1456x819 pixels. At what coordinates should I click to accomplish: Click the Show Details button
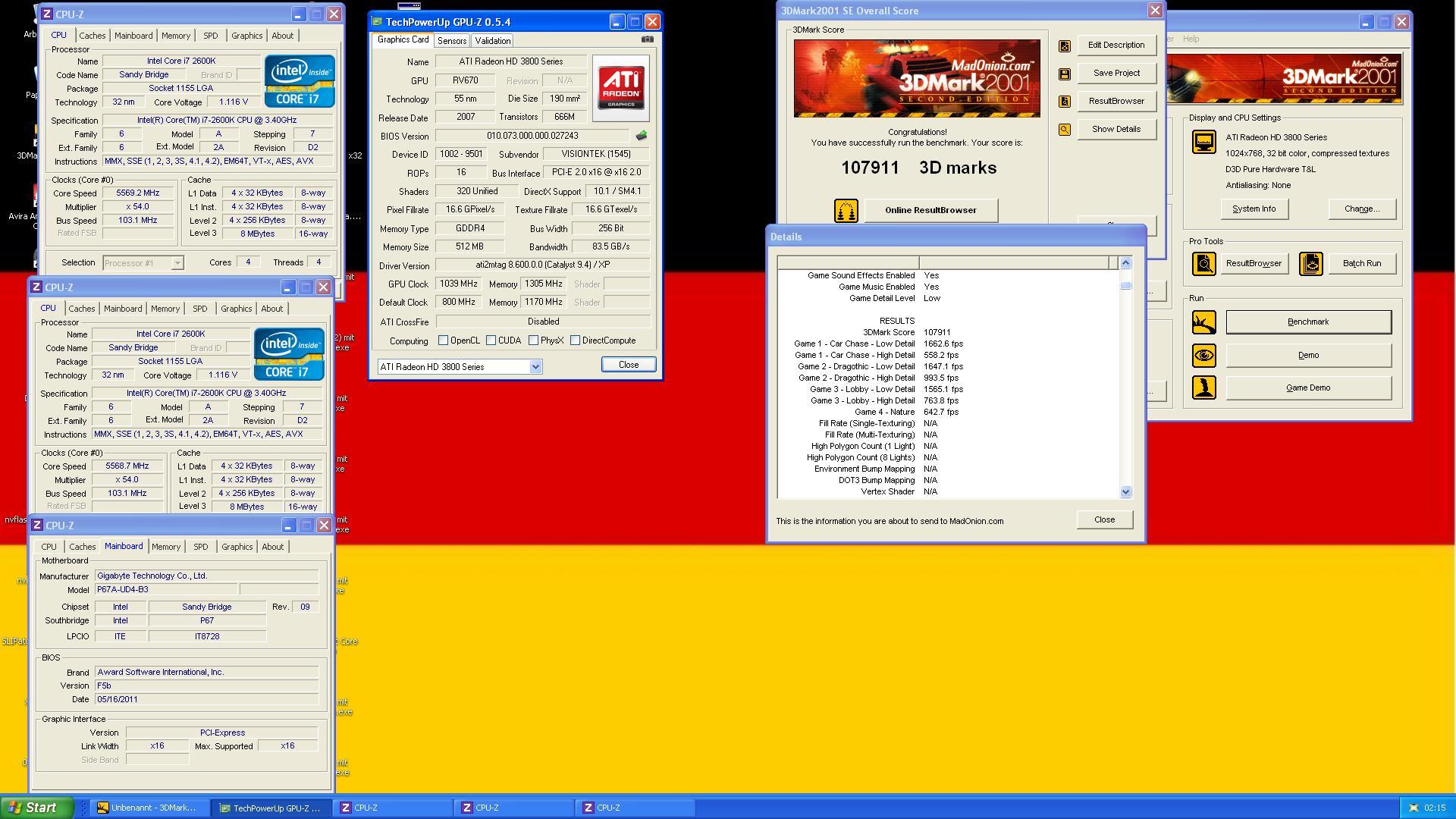click(1116, 130)
